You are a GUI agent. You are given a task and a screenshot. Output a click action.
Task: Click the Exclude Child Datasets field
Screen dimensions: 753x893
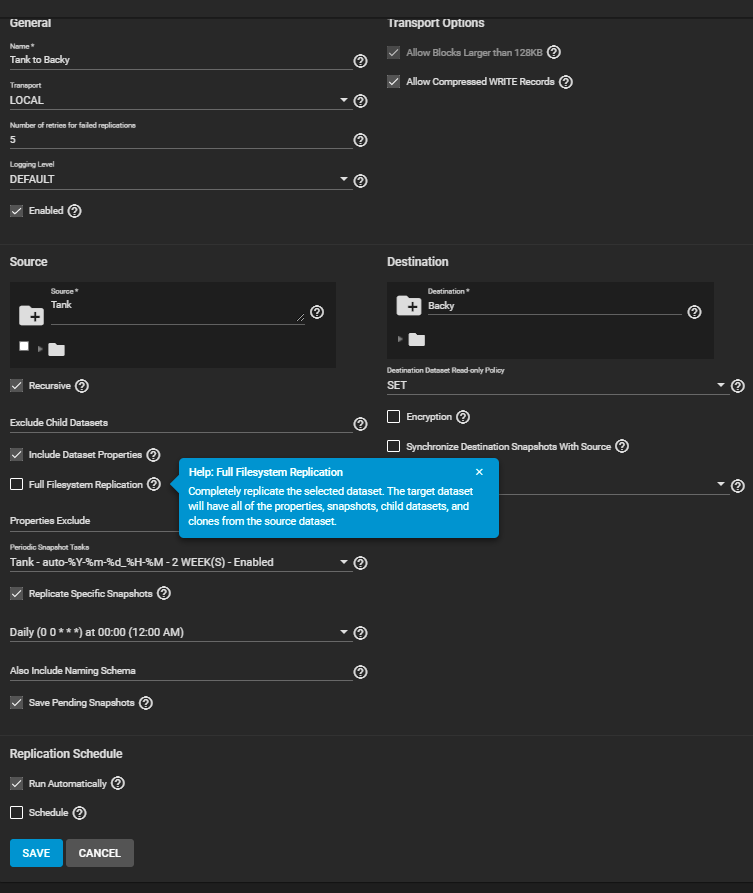pyautogui.click(x=181, y=423)
